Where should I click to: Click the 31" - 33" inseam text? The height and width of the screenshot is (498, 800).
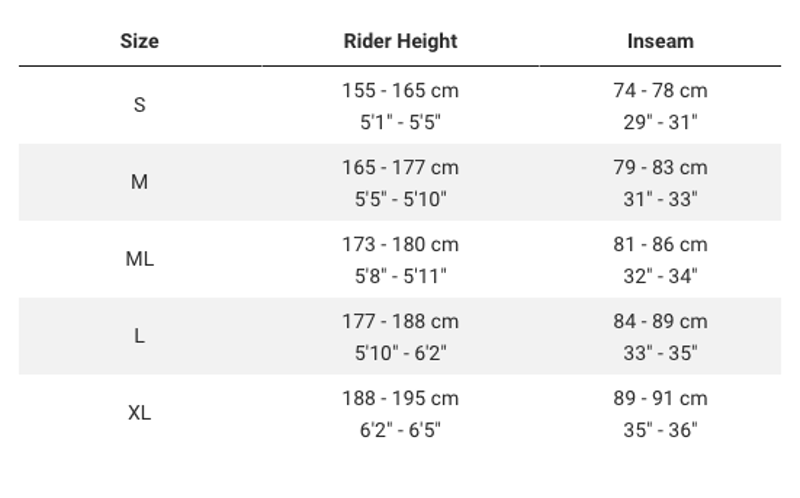tap(660, 199)
